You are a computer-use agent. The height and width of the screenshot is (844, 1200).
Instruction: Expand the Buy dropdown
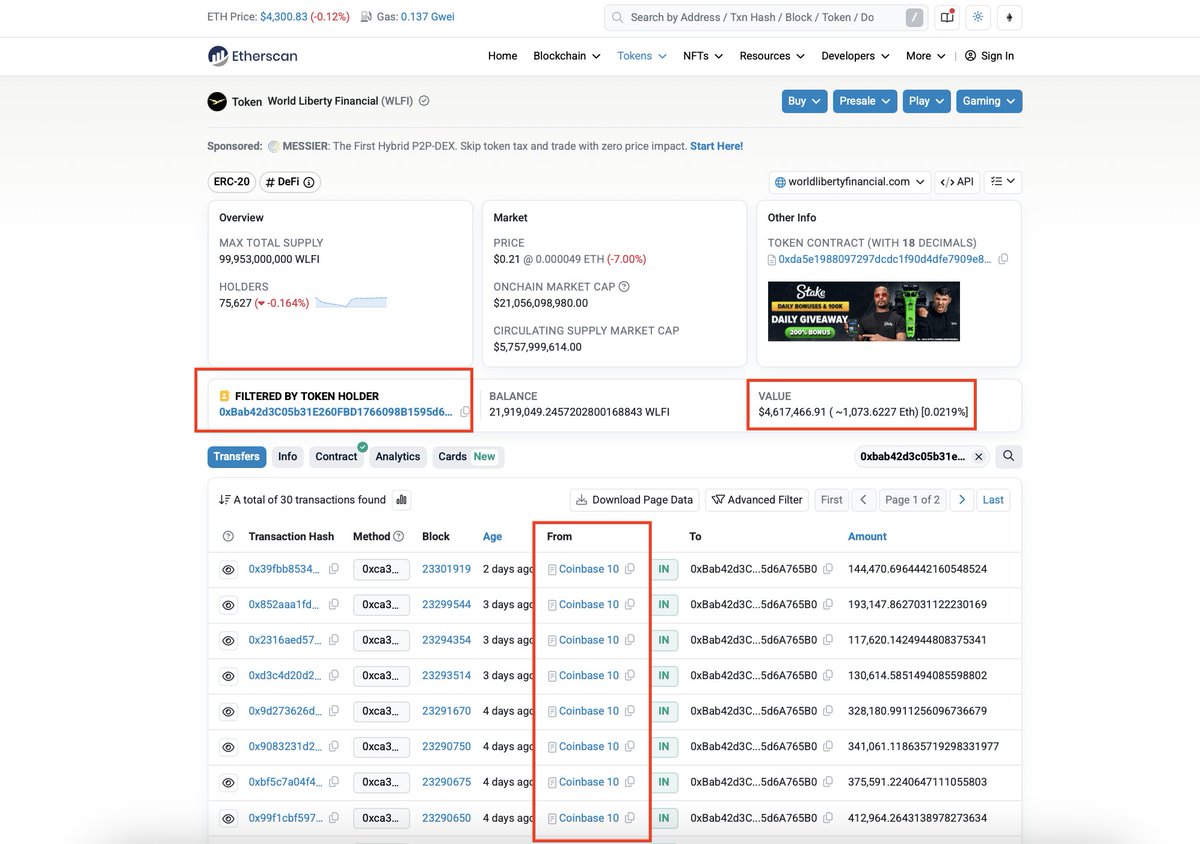pos(804,100)
